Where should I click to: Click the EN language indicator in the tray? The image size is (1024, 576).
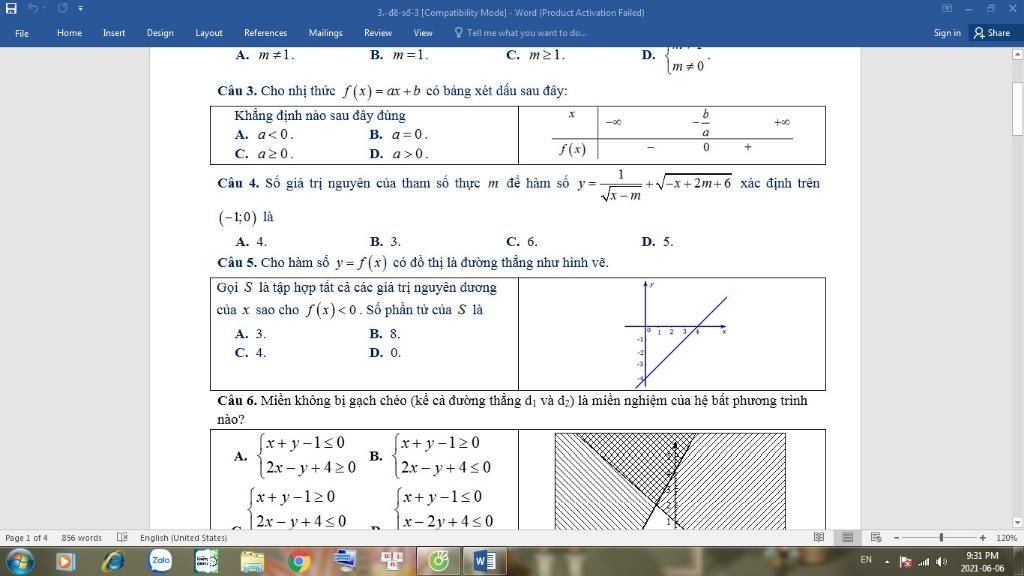tap(866, 560)
